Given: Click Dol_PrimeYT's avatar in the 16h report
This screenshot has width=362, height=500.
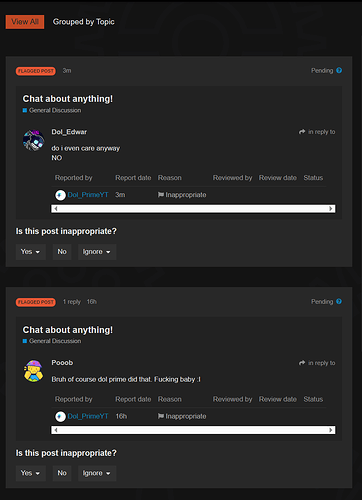Looking at the screenshot, I should tap(60, 416).
